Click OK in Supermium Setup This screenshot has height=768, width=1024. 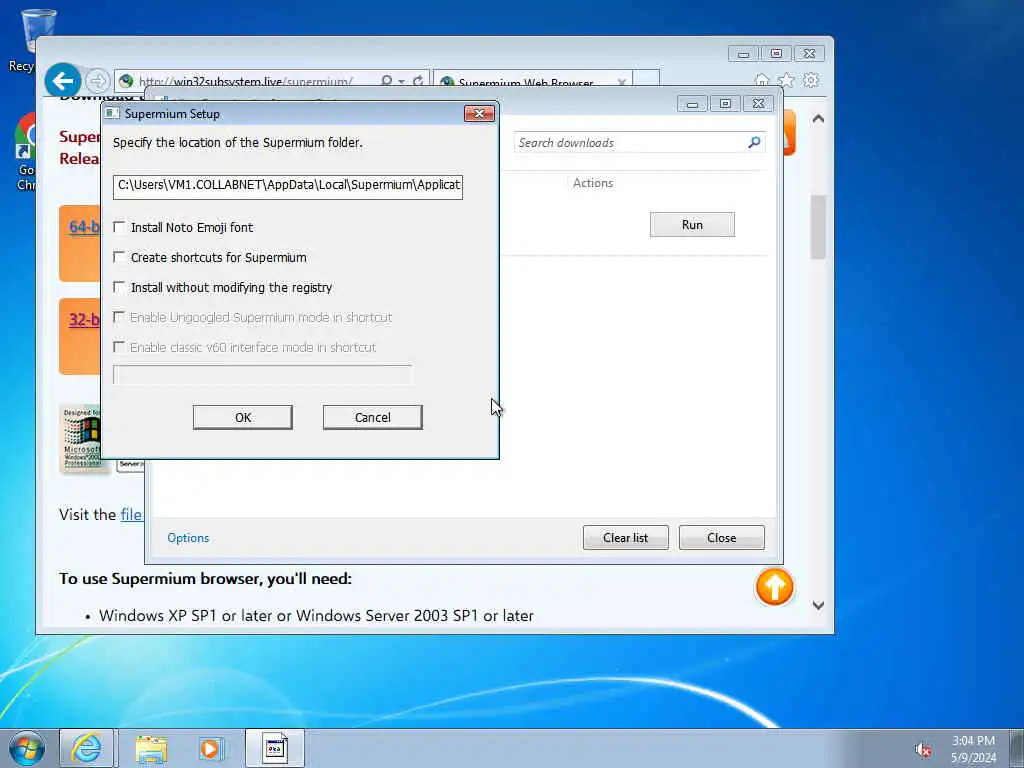242,417
